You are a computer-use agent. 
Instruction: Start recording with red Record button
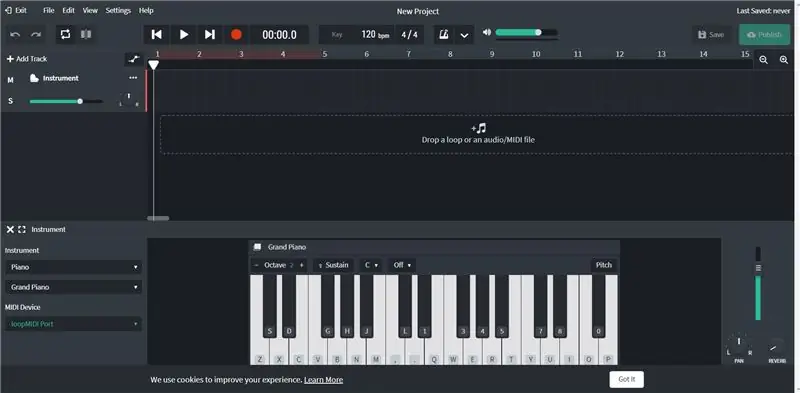(236, 35)
